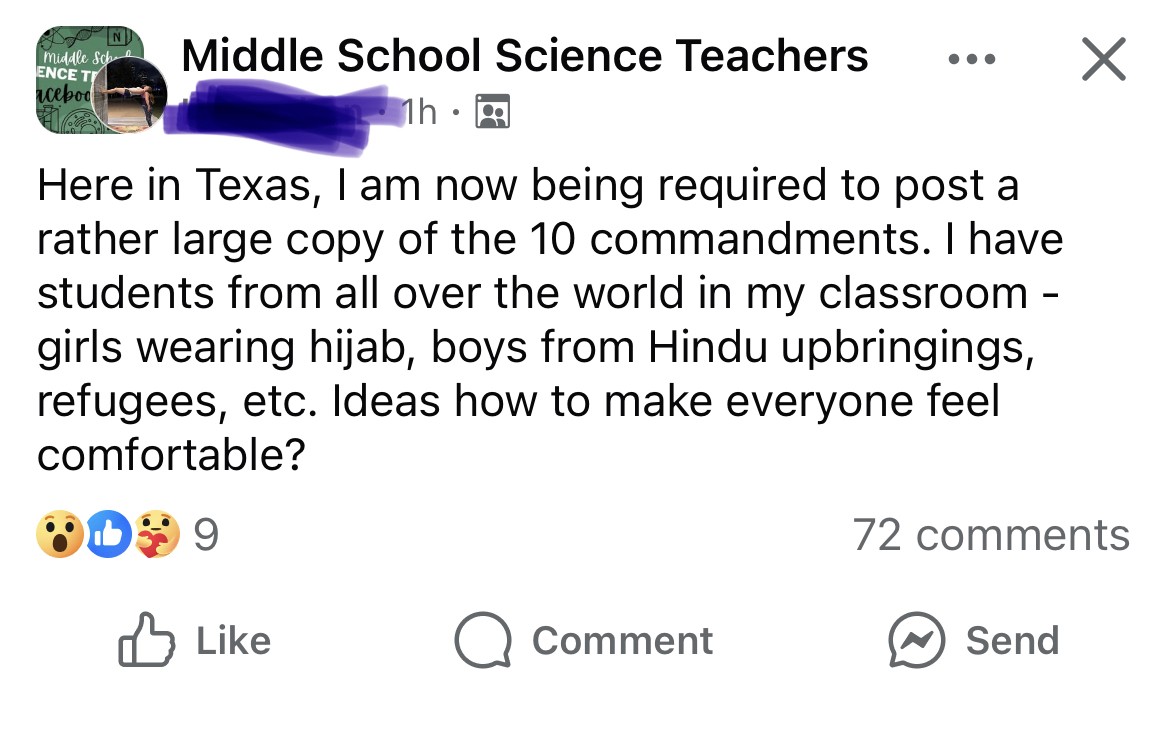Open the post options three-dot menu
The image size is (1170, 731).
(x=972, y=58)
